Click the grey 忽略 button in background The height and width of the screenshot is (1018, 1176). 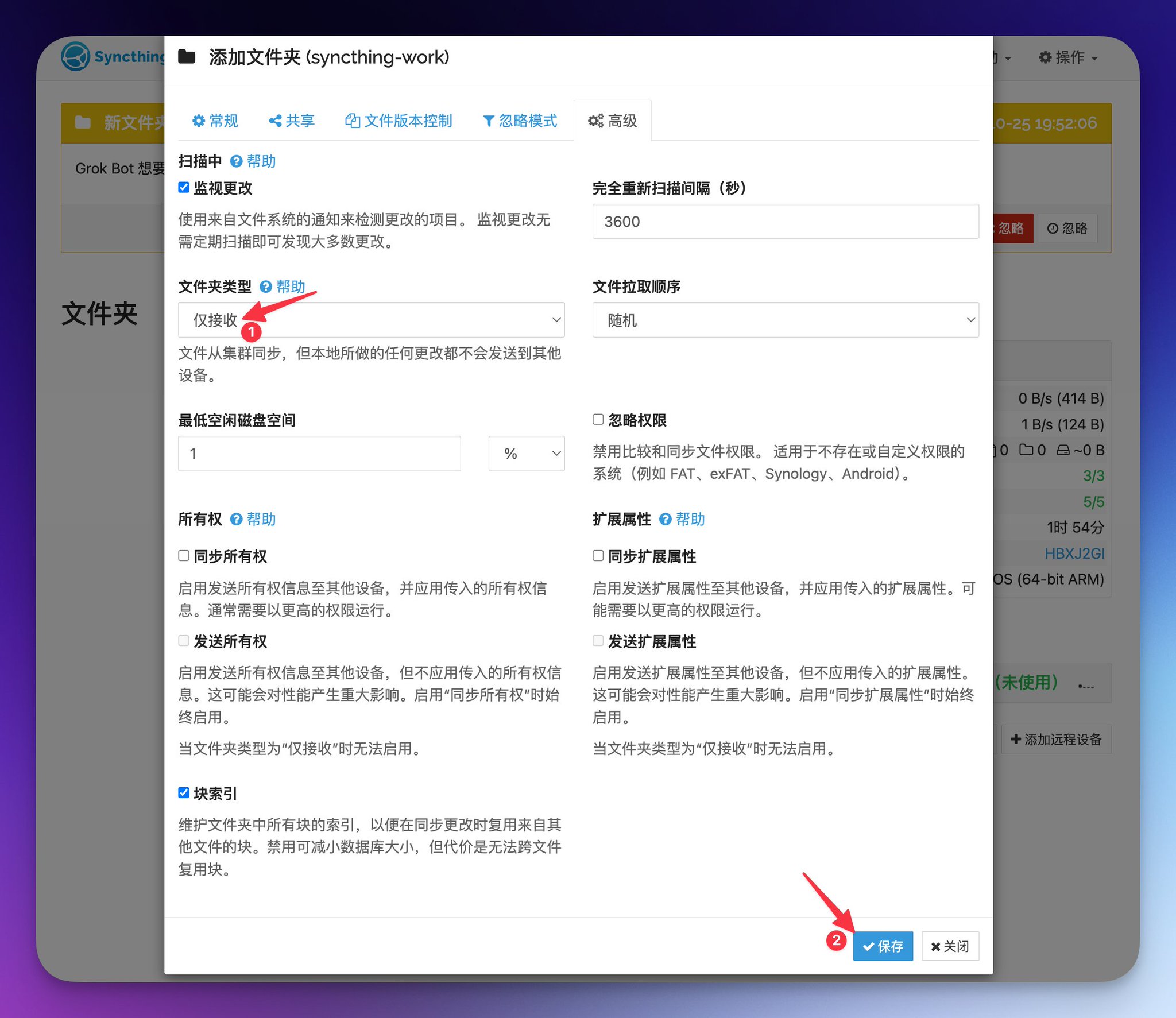(1067, 229)
